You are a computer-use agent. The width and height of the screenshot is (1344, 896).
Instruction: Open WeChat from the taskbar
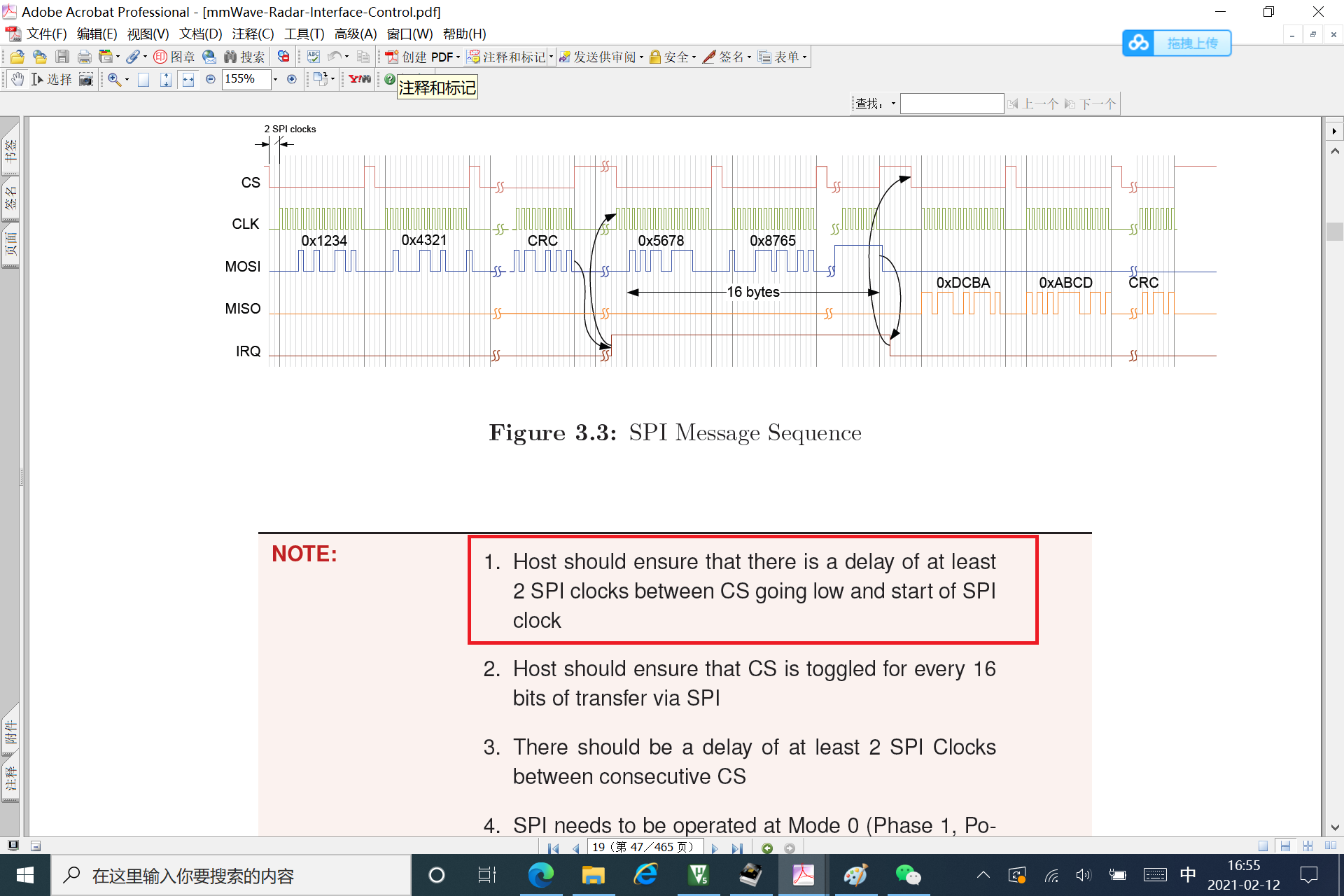point(908,874)
